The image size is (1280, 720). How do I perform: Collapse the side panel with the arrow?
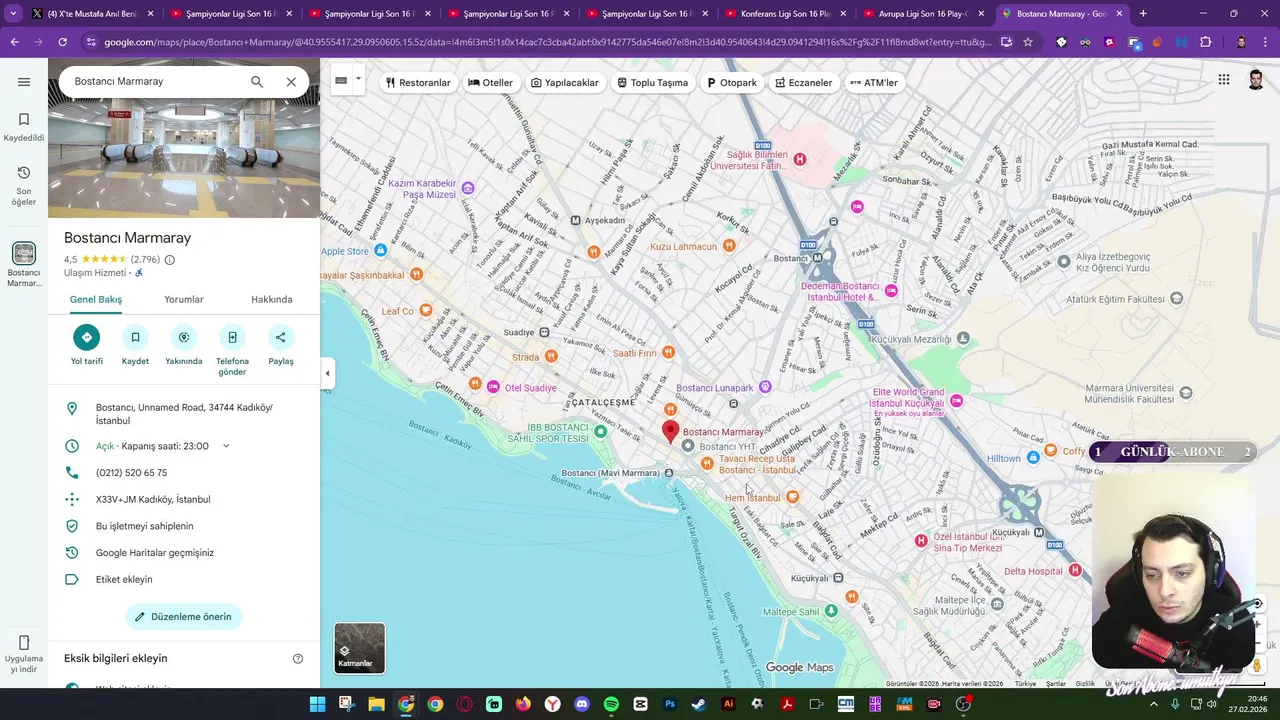(x=327, y=373)
